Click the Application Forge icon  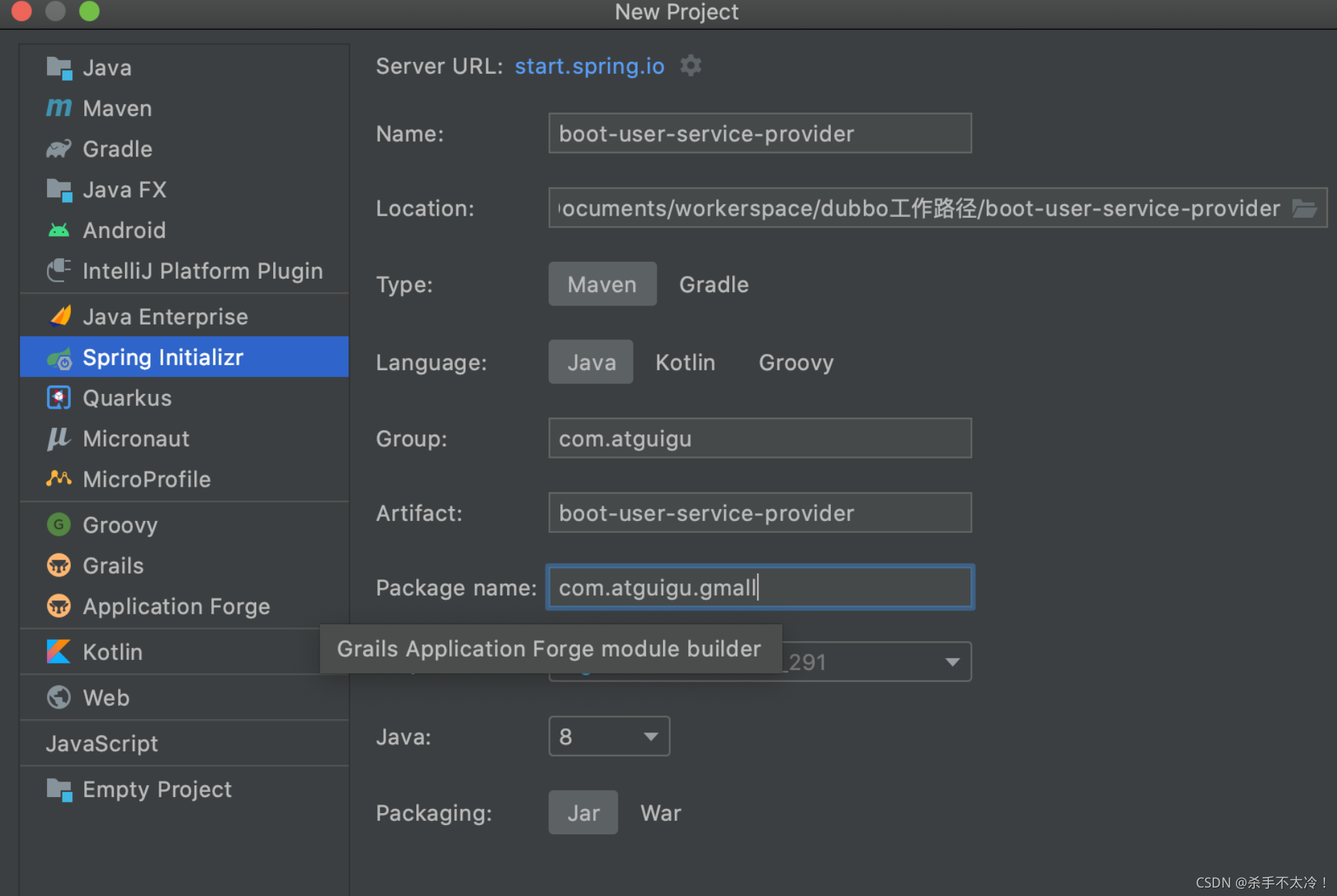point(59,606)
